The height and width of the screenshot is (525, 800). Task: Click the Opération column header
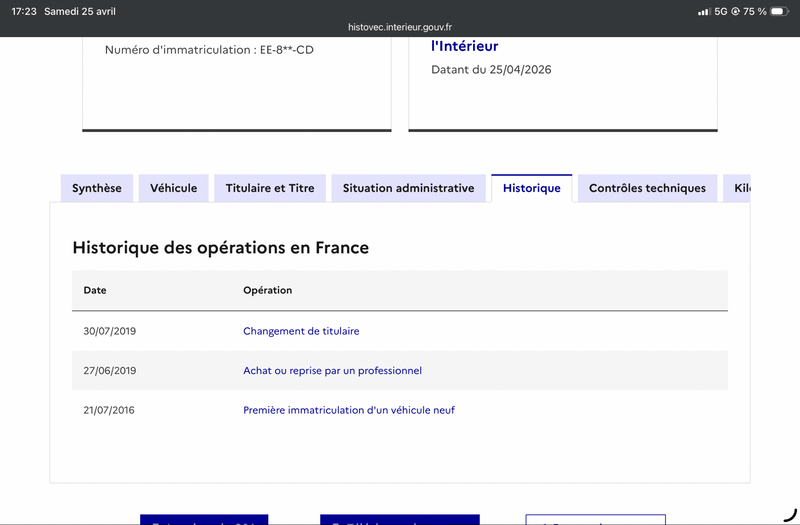click(x=267, y=290)
